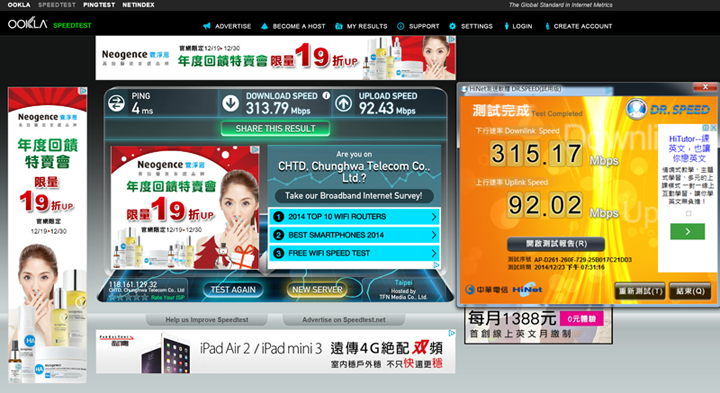Viewport: 720px width, 393px height.
Task: Open Free WiFi Speed Test link
Action: pyautogui.click(x=354, y=253)
